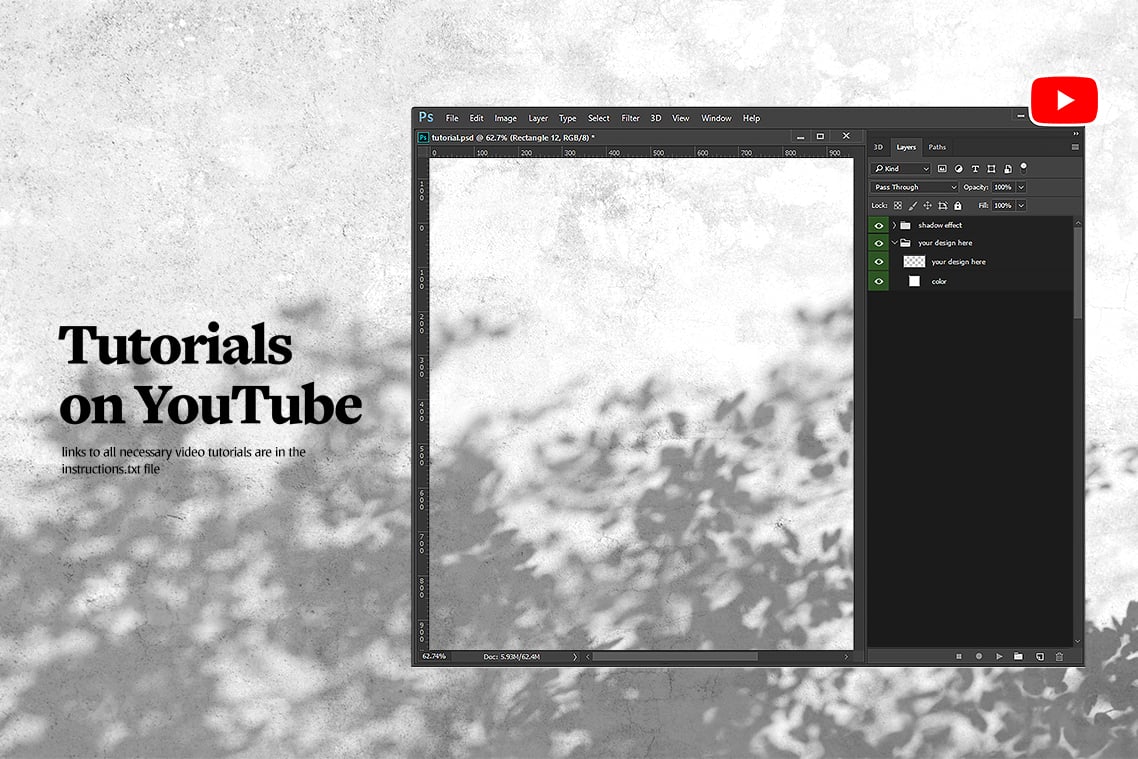The width and height of the screenshot is (1138, 759).
Task: Select the filter for type layers
Action: click(975, 169)
